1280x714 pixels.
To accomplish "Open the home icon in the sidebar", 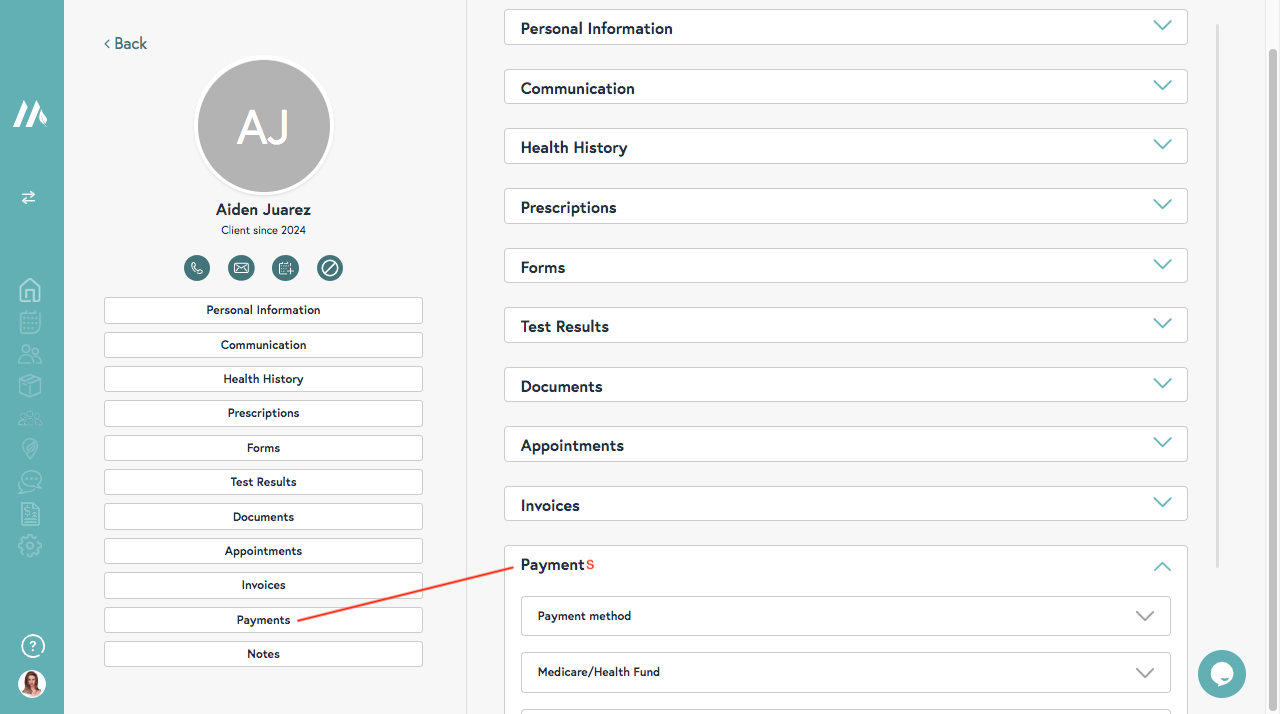I will pyautogui.click(x=30, y=290).
